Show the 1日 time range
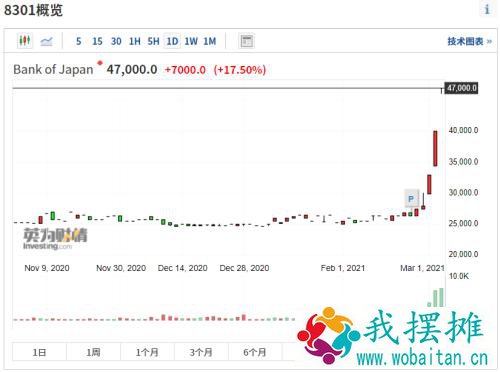 click(x=39, y=352)
